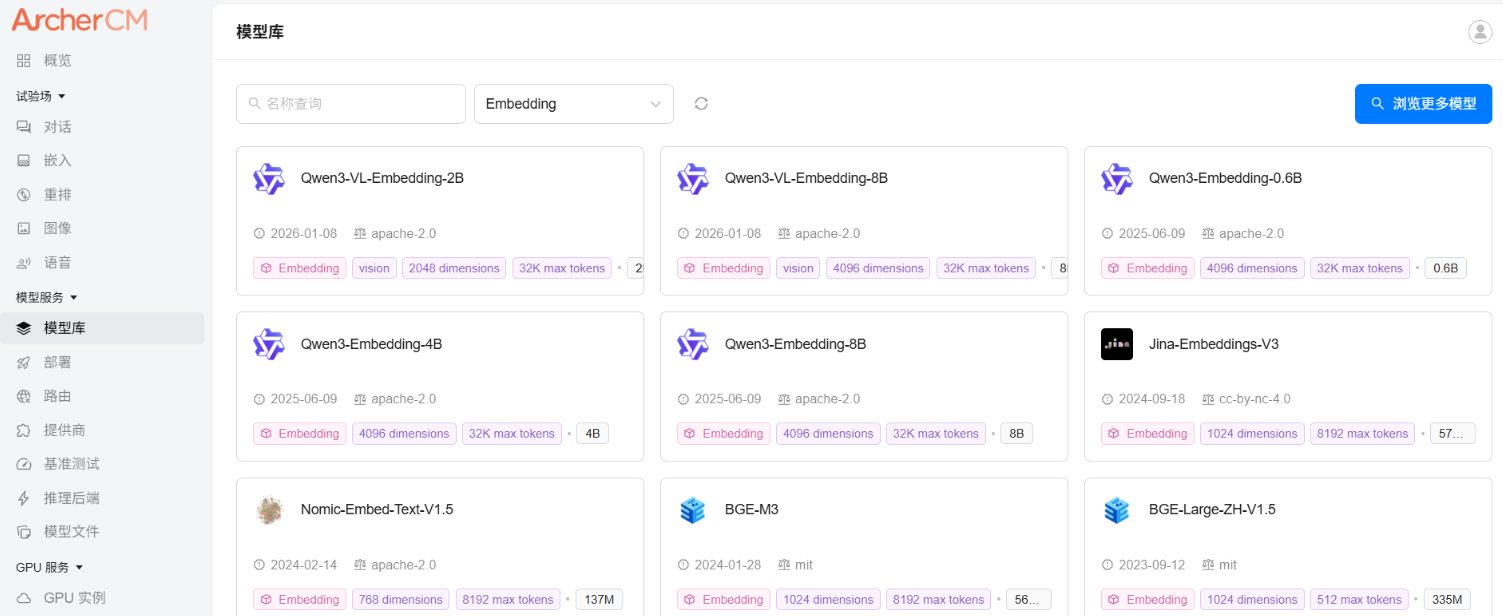The image size is (1503, 616).
Task: Open the Qwen3-Embedding-8B card
Action: (x=864, y=387)
